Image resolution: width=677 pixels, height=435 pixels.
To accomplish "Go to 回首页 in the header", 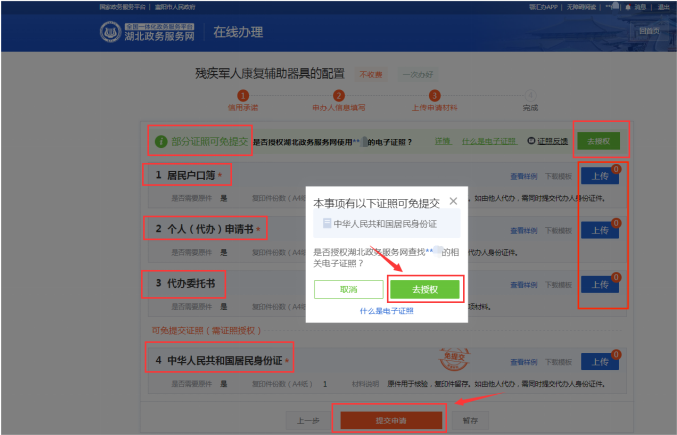I will tap(648, 31).
